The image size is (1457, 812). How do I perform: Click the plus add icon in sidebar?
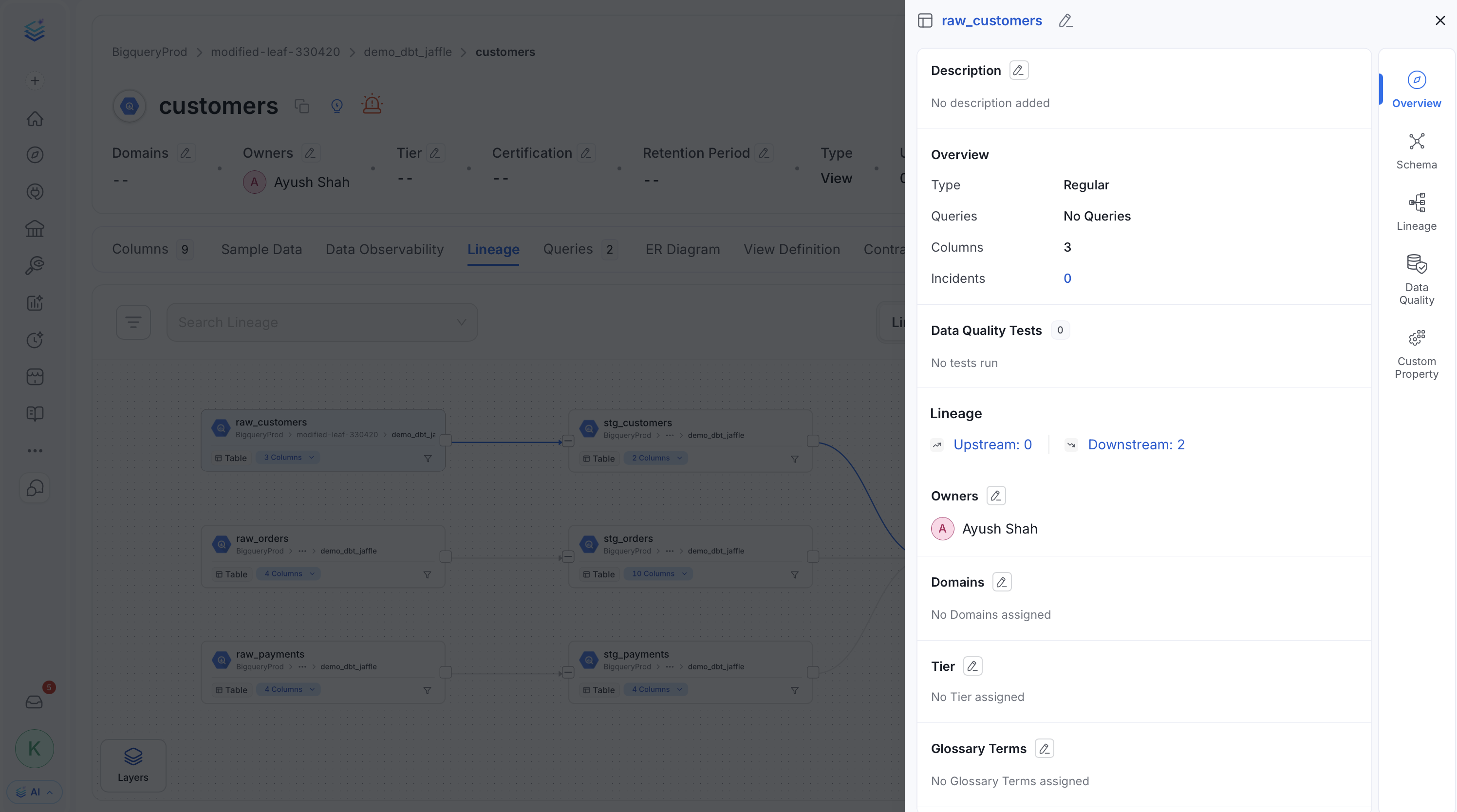tap(35, 81)
